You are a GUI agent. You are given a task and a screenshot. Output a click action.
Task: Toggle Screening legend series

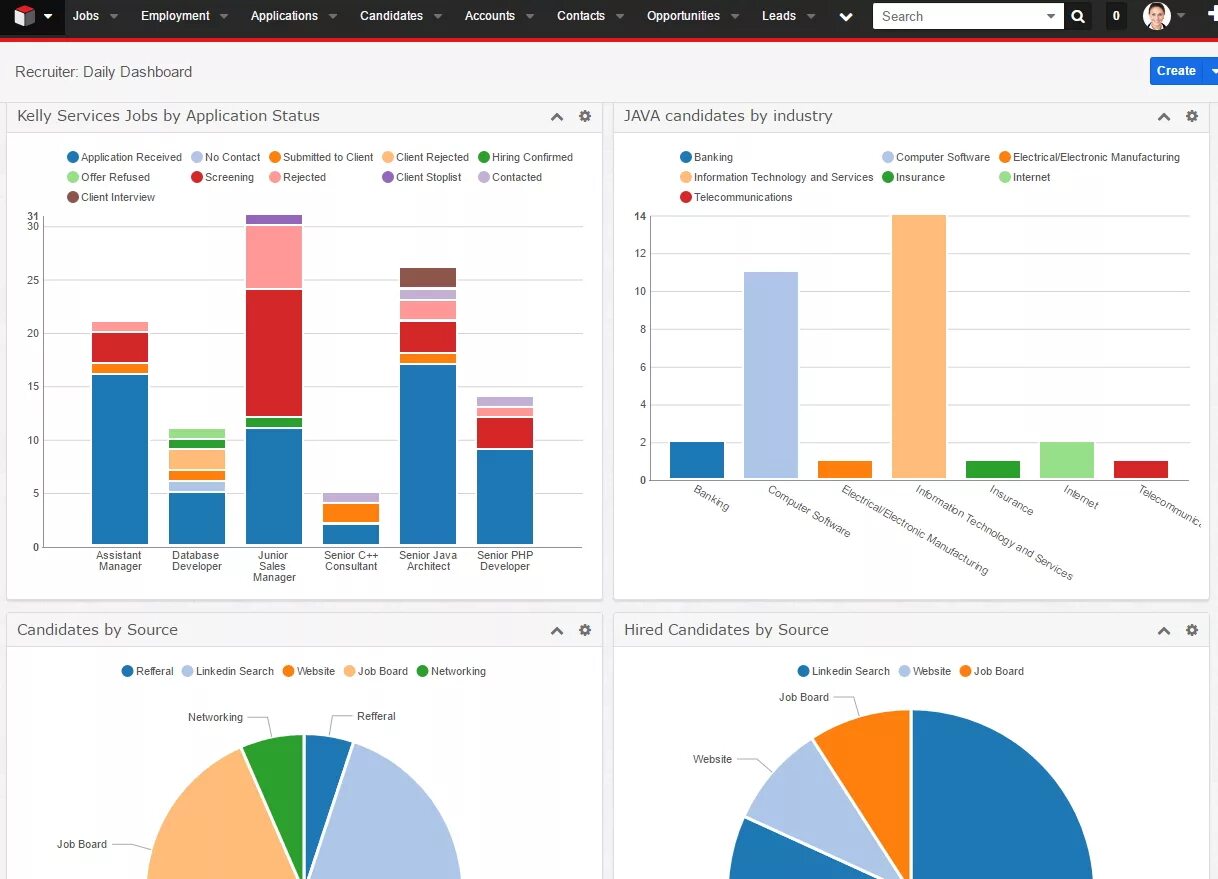[222, 177]
